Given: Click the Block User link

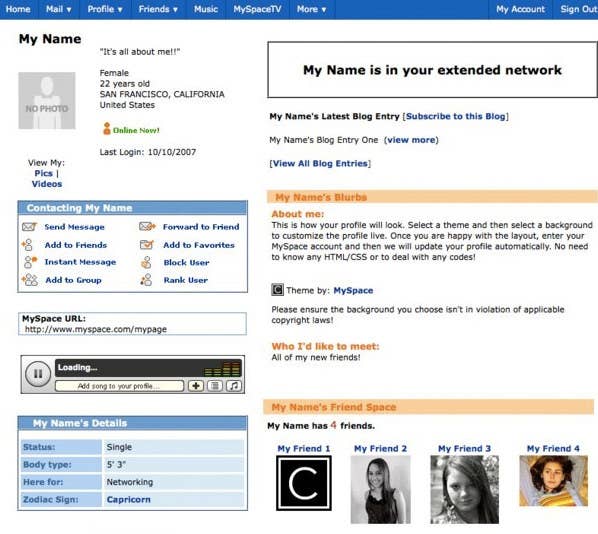Looking at the screenshot, I should [186, 262].
